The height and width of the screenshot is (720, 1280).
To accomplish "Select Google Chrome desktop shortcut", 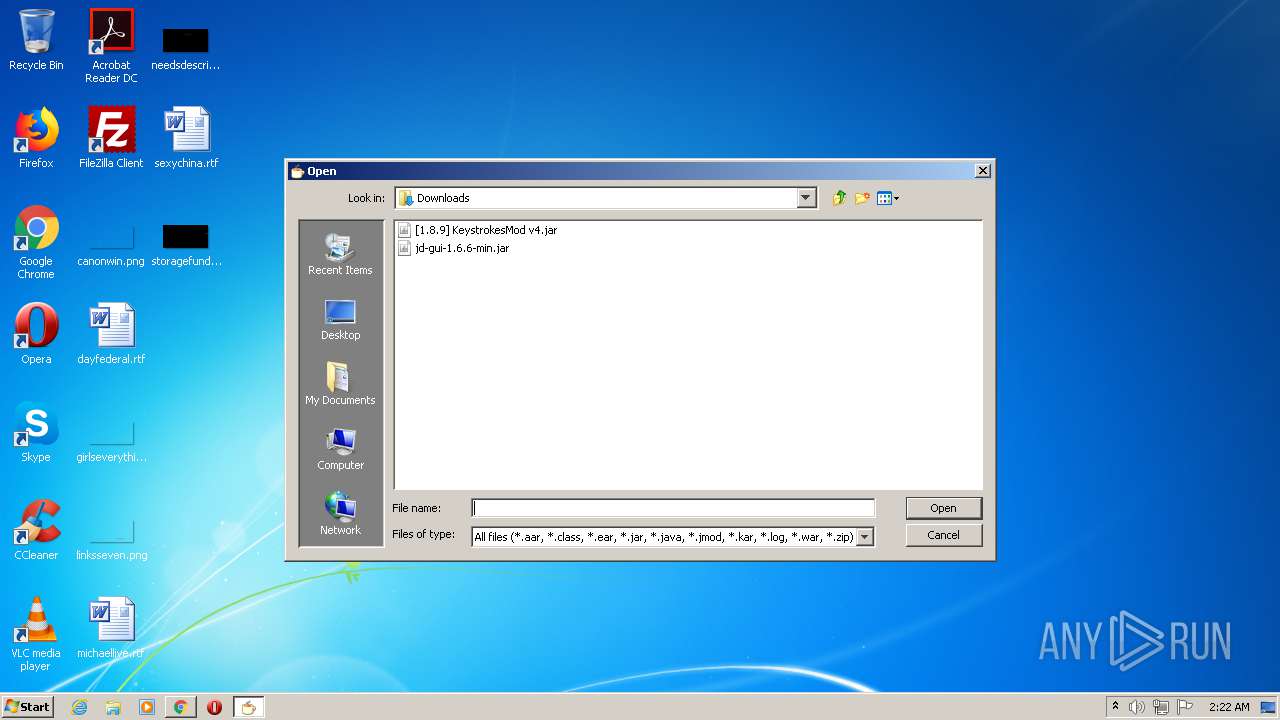I will click(36, 242).
